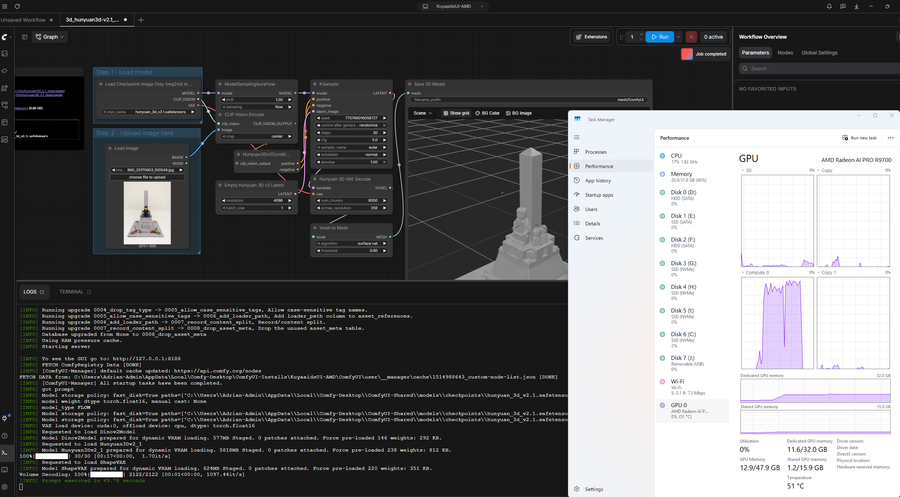Toggle the Load Image node collapse dot
This screenshot has width=900, height=497.
pos(110,148)
